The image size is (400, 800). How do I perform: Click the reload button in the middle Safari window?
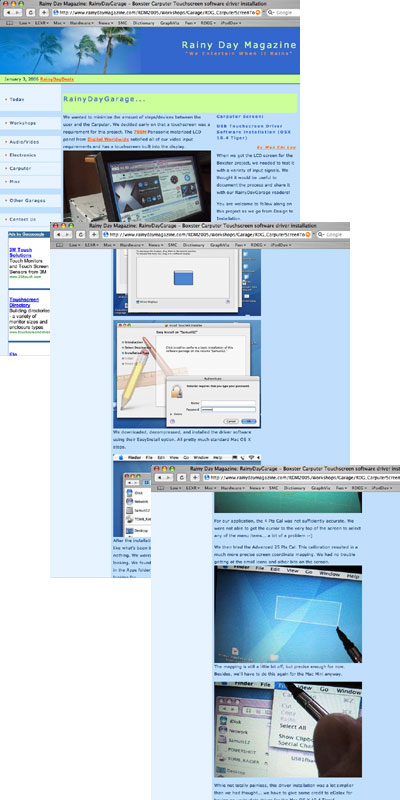81,234
